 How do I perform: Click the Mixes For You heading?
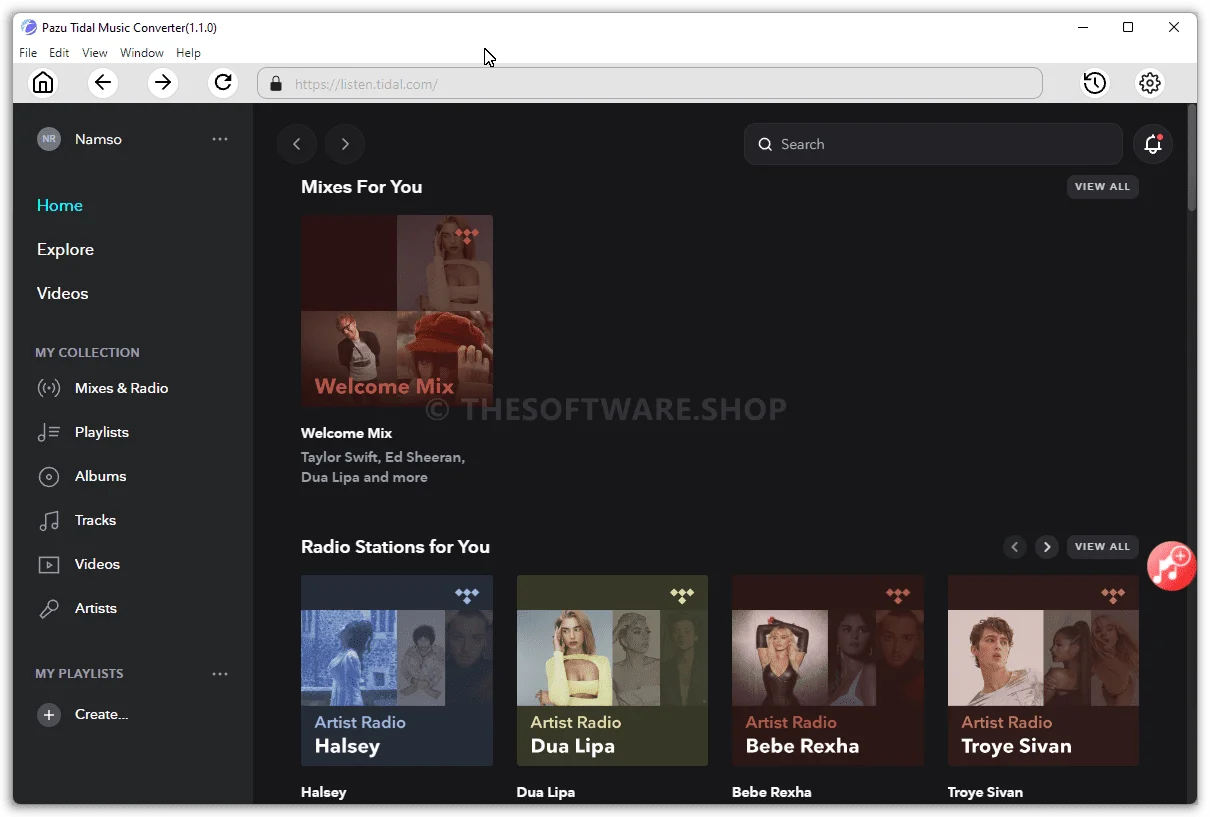pos(362,187)
